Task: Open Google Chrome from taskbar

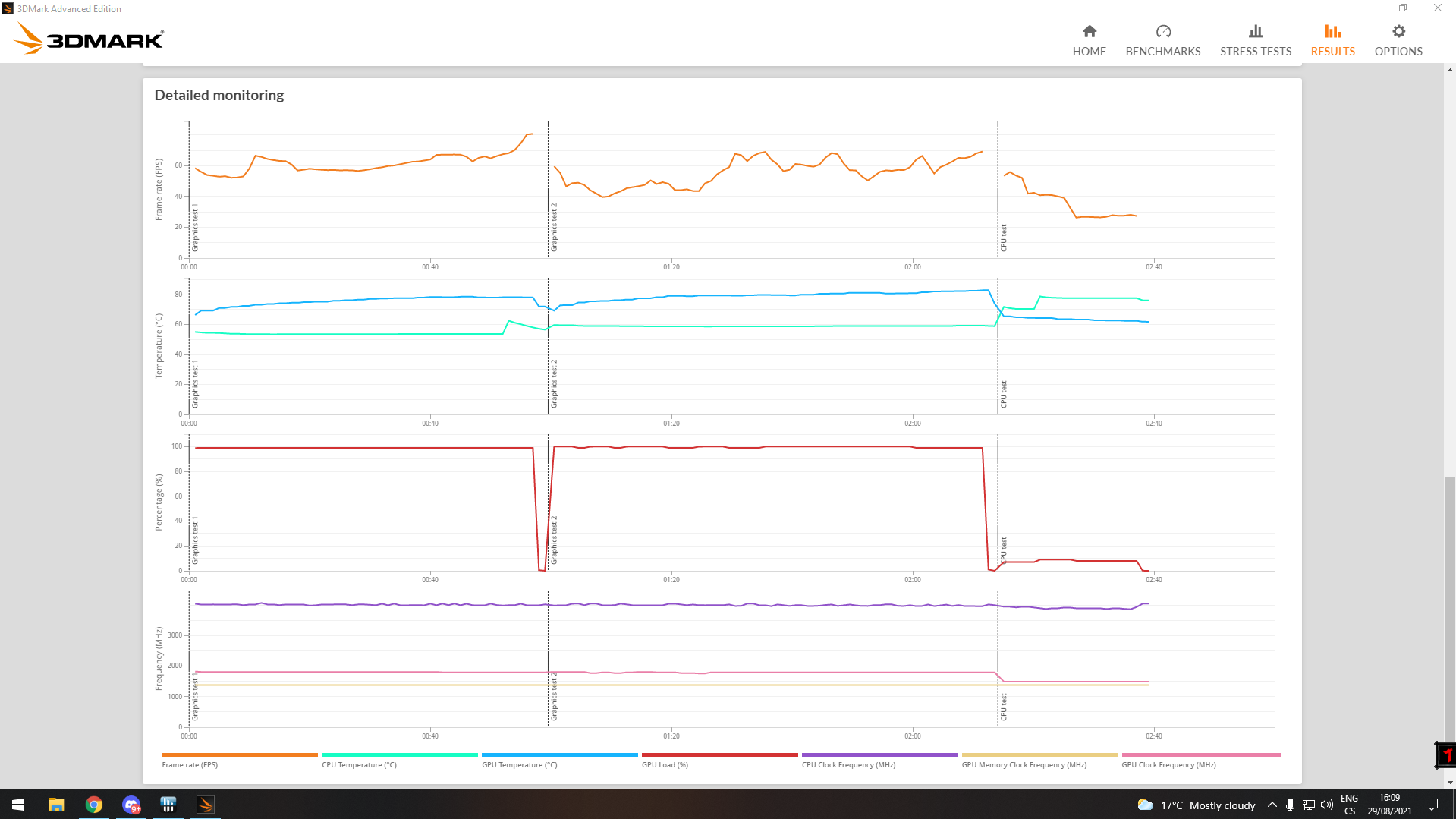Action: pos(94,805)
